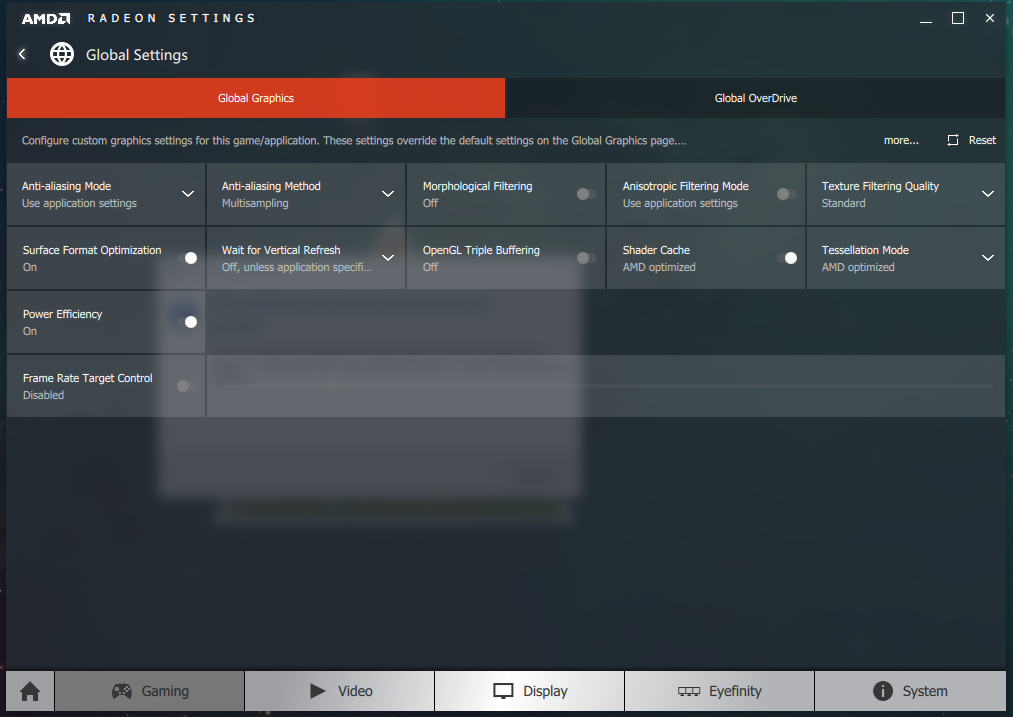
Task: Click the Standard value under Texture Filtering
Action: 843,203
